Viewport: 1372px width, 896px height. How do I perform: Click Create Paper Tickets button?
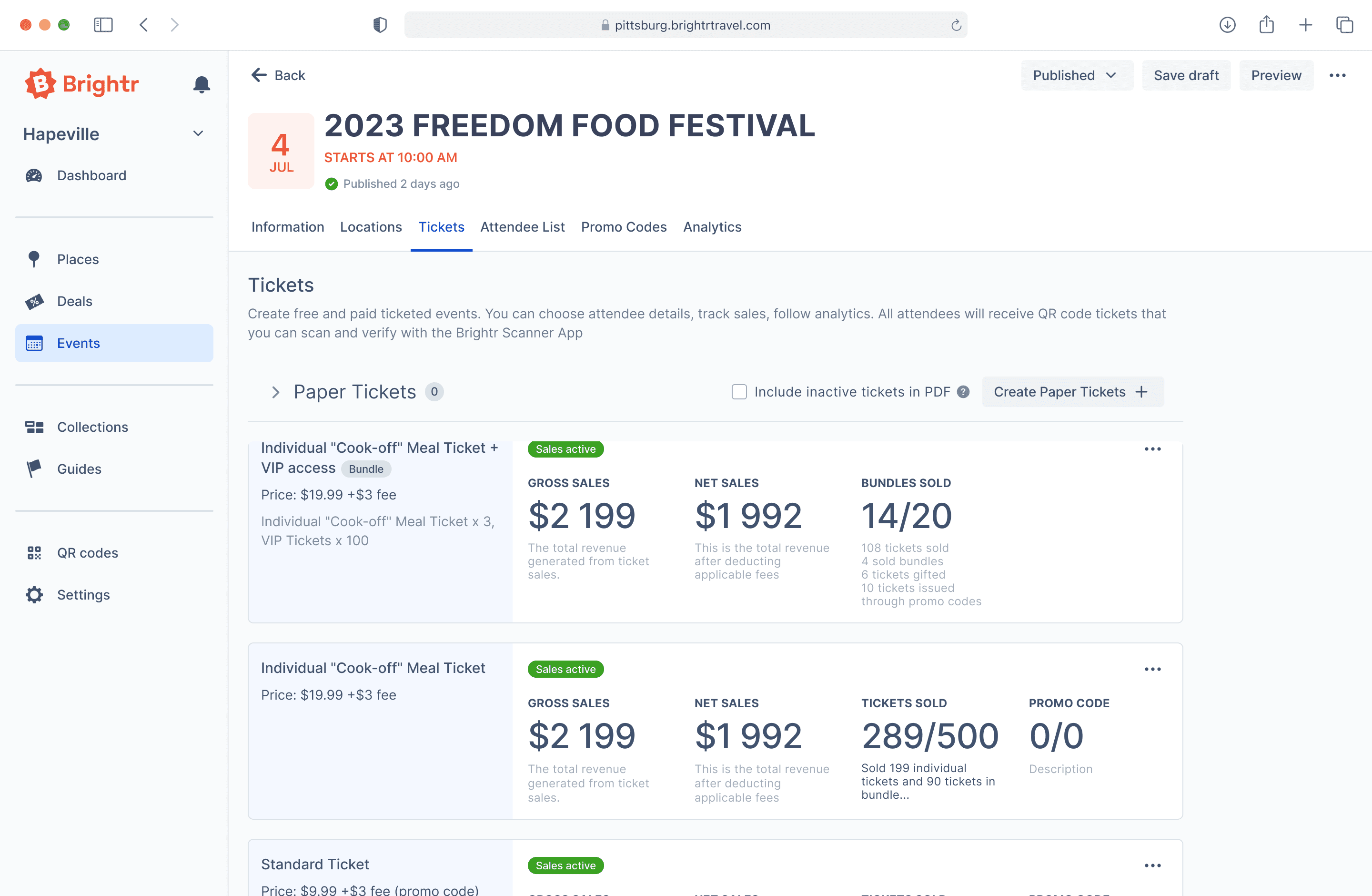point(1072,392)
